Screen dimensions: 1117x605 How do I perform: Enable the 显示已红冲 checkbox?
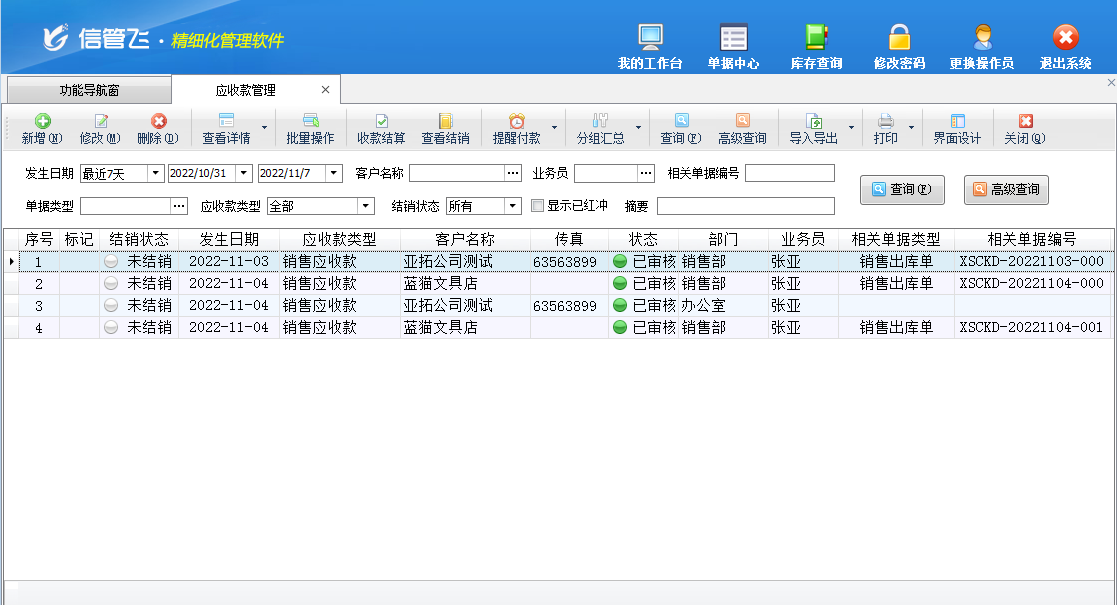(x=538, y=206)
